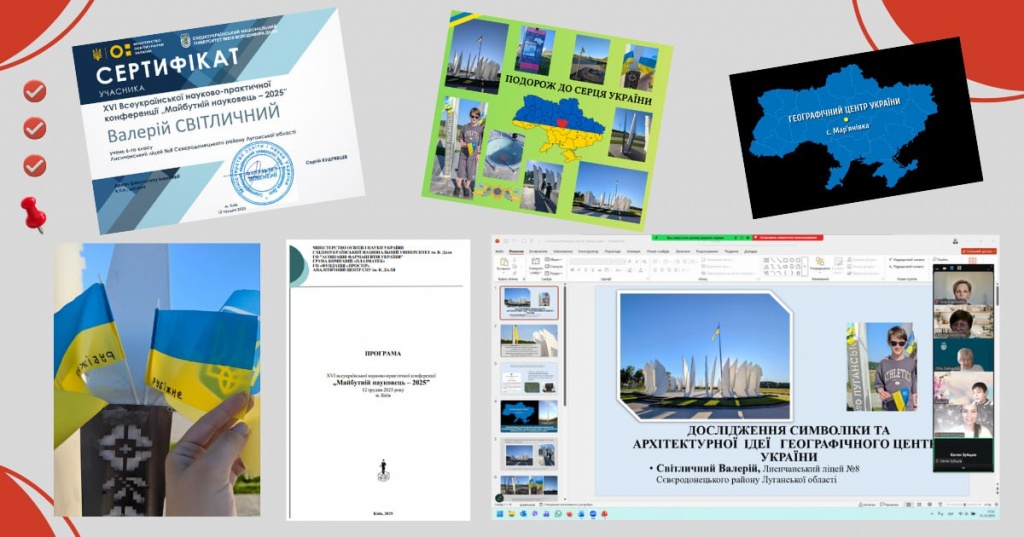Open the slide Layout dropdown in the ribbon
Viewport: 1024px width, 537px height.
point(556,259)
